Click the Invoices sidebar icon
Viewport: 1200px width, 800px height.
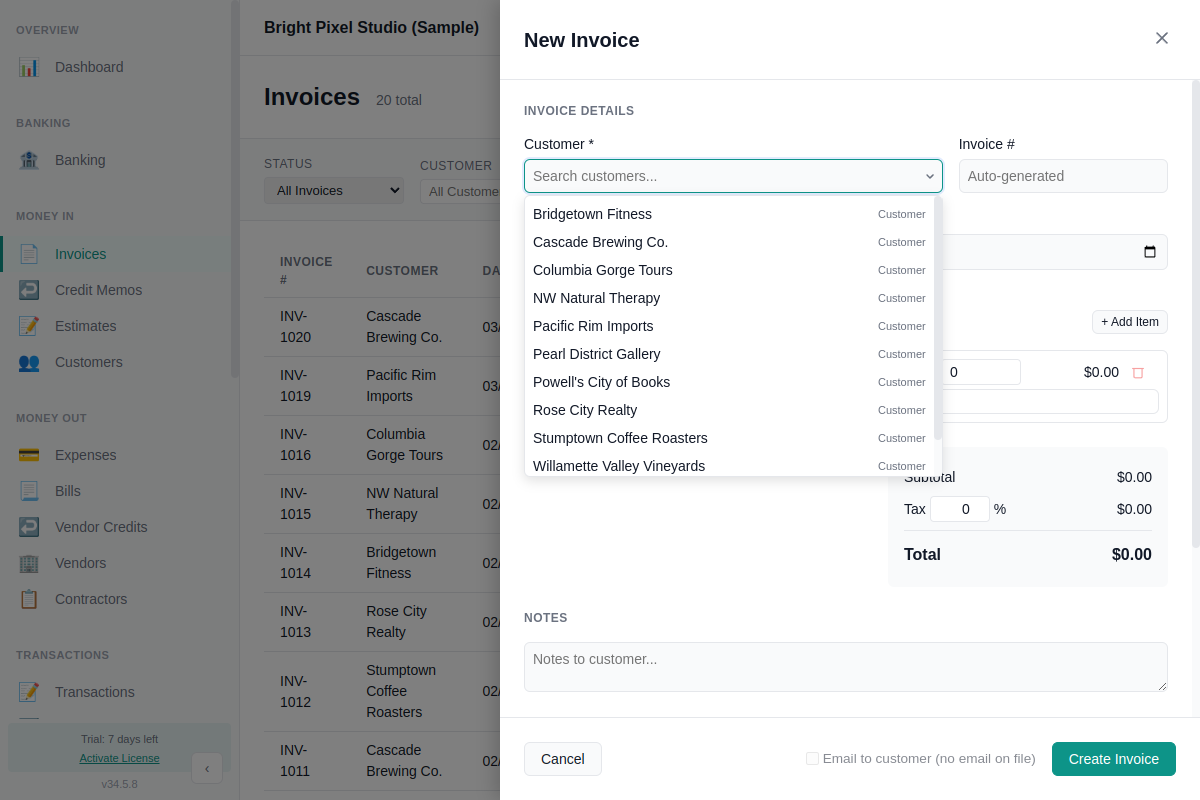coord(29,253)
